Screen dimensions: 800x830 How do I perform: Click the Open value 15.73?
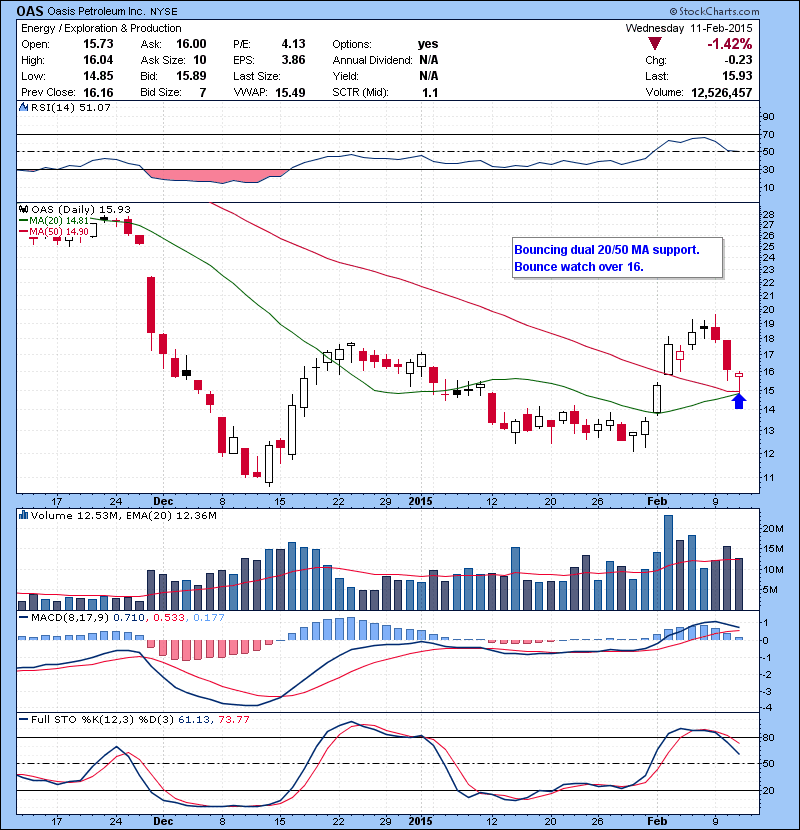tap(98, 44)
